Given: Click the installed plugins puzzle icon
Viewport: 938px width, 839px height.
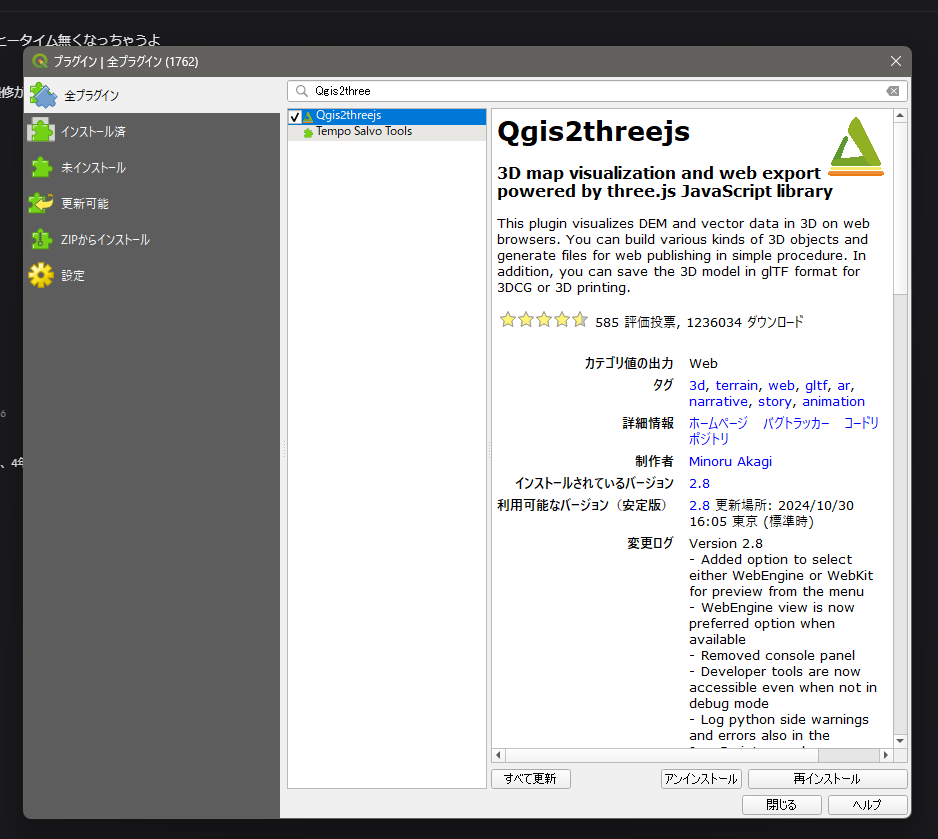Looking at the screenshot, I should 41,131.
